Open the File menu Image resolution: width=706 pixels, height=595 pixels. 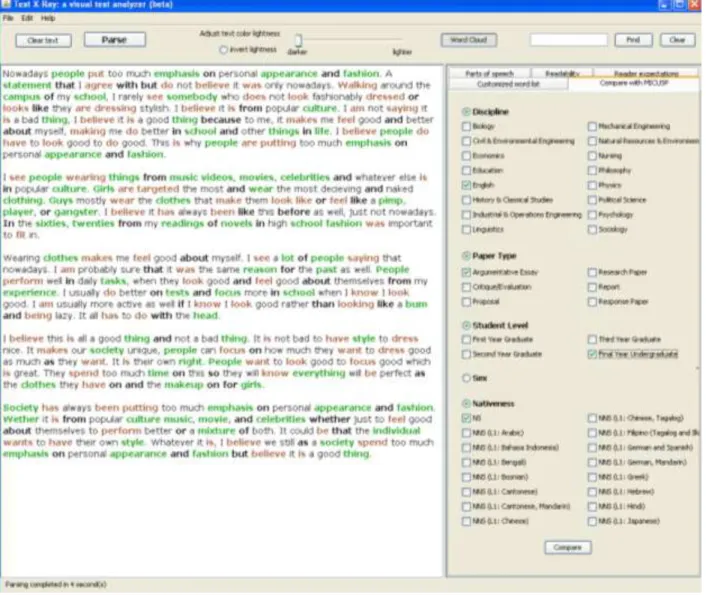8,18
